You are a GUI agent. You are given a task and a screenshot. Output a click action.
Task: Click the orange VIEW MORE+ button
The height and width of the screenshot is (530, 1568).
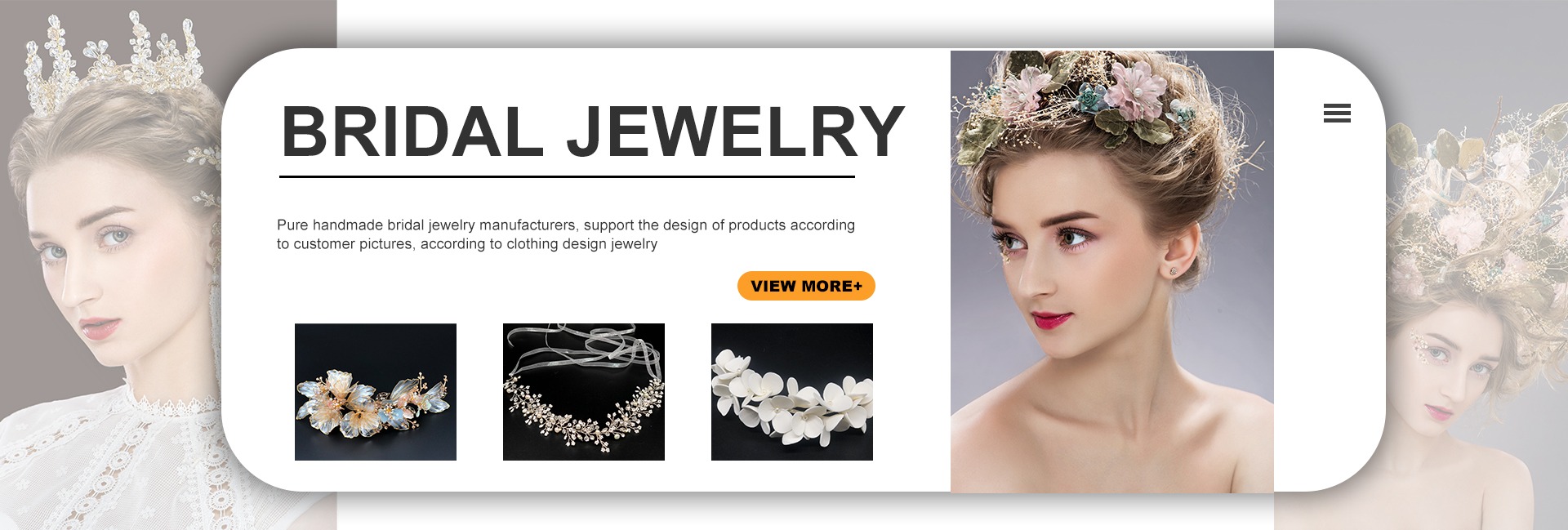806,286
